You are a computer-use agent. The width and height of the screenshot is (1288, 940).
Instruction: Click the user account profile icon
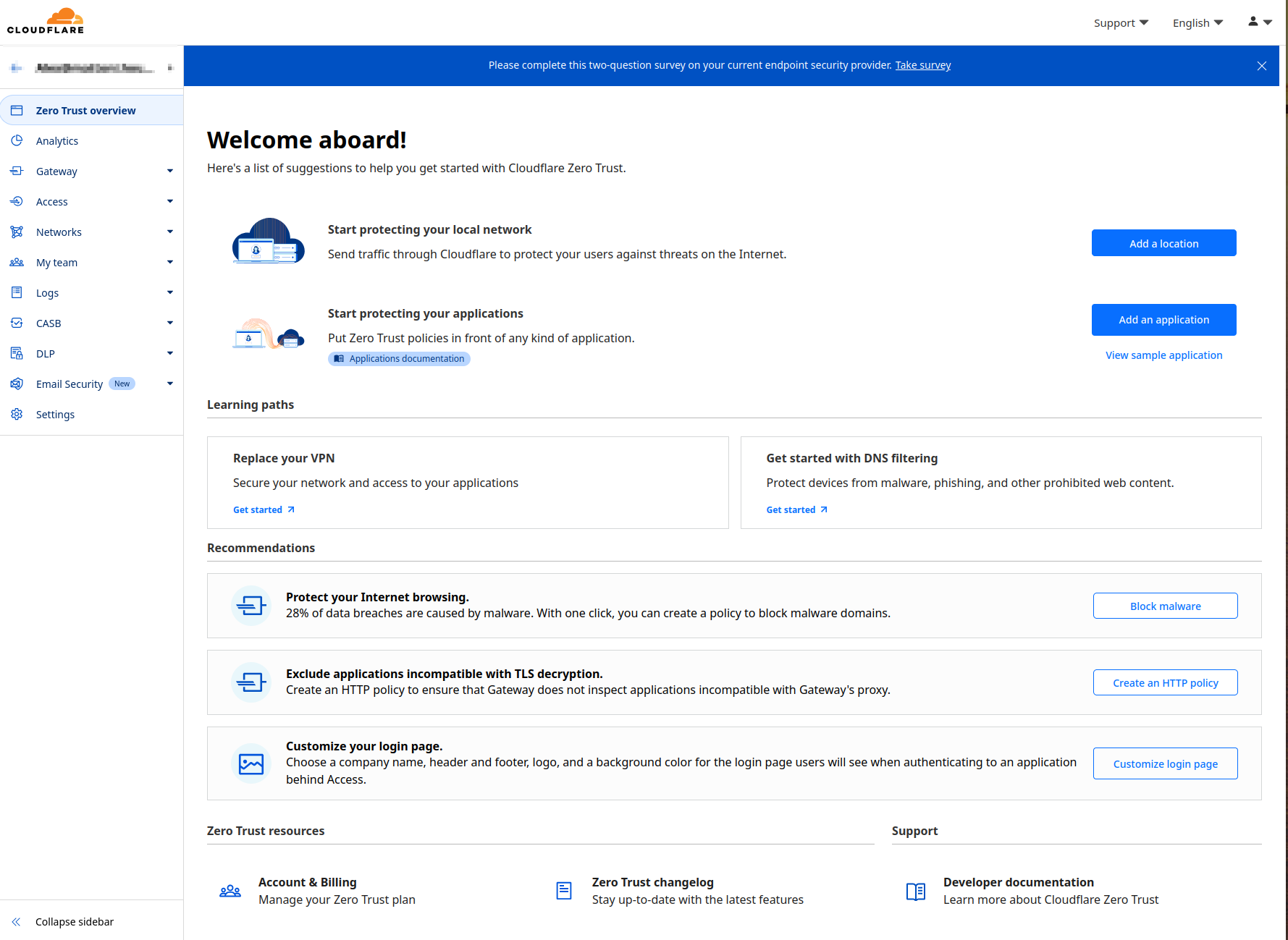point(1253,22)
